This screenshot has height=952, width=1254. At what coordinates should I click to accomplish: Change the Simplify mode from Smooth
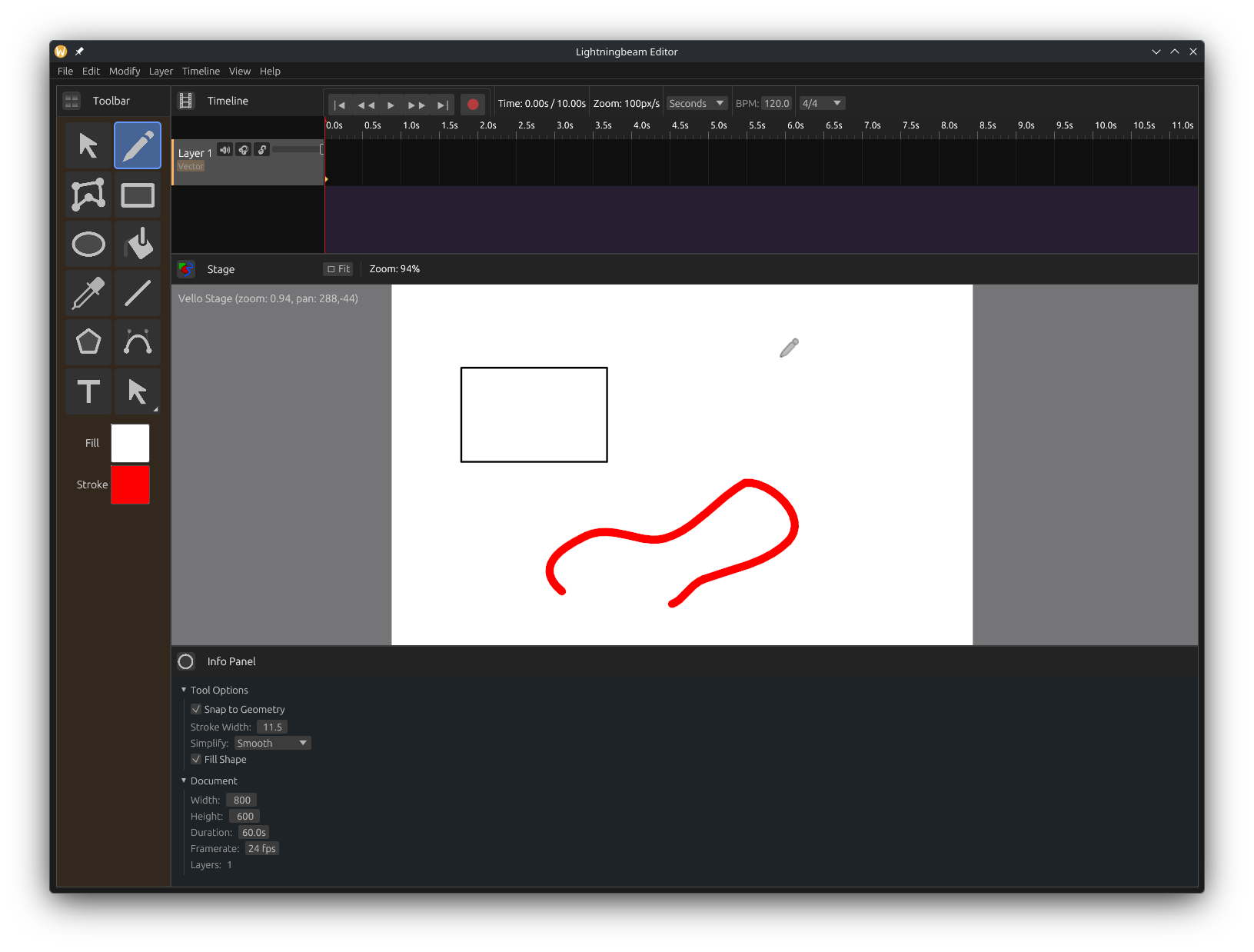271,743
